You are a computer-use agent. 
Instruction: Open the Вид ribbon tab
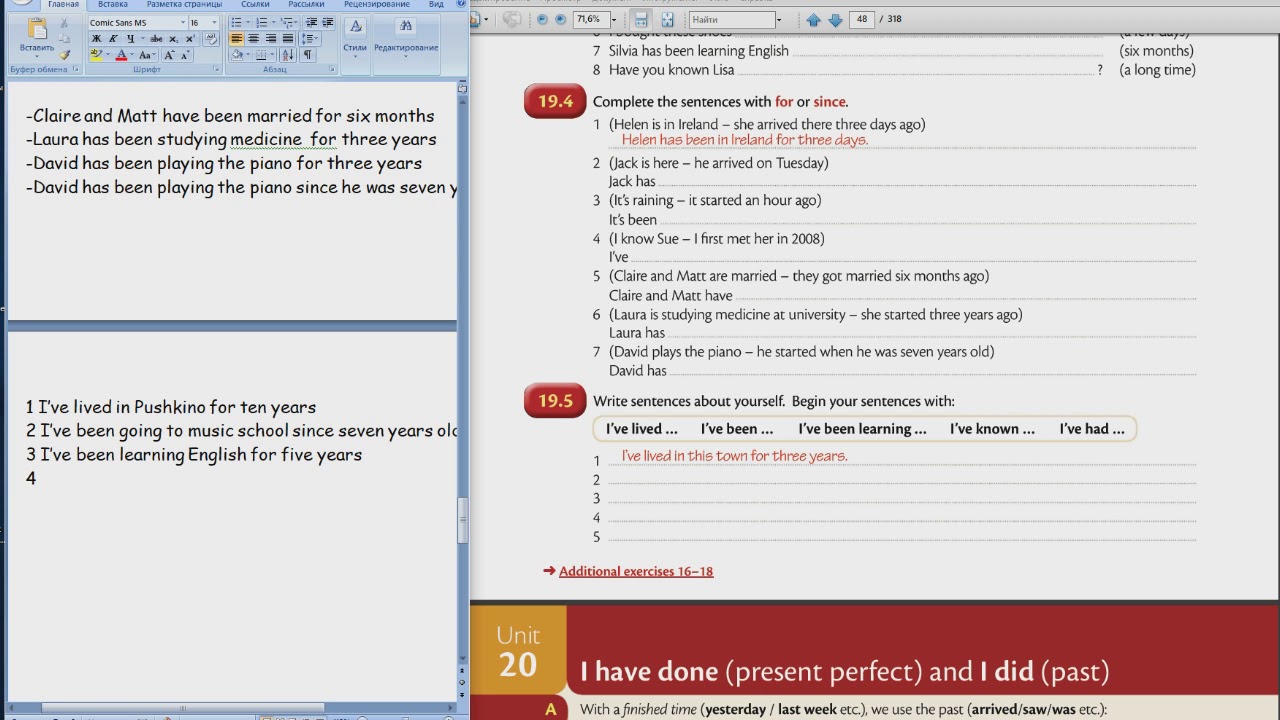point(436,4)
